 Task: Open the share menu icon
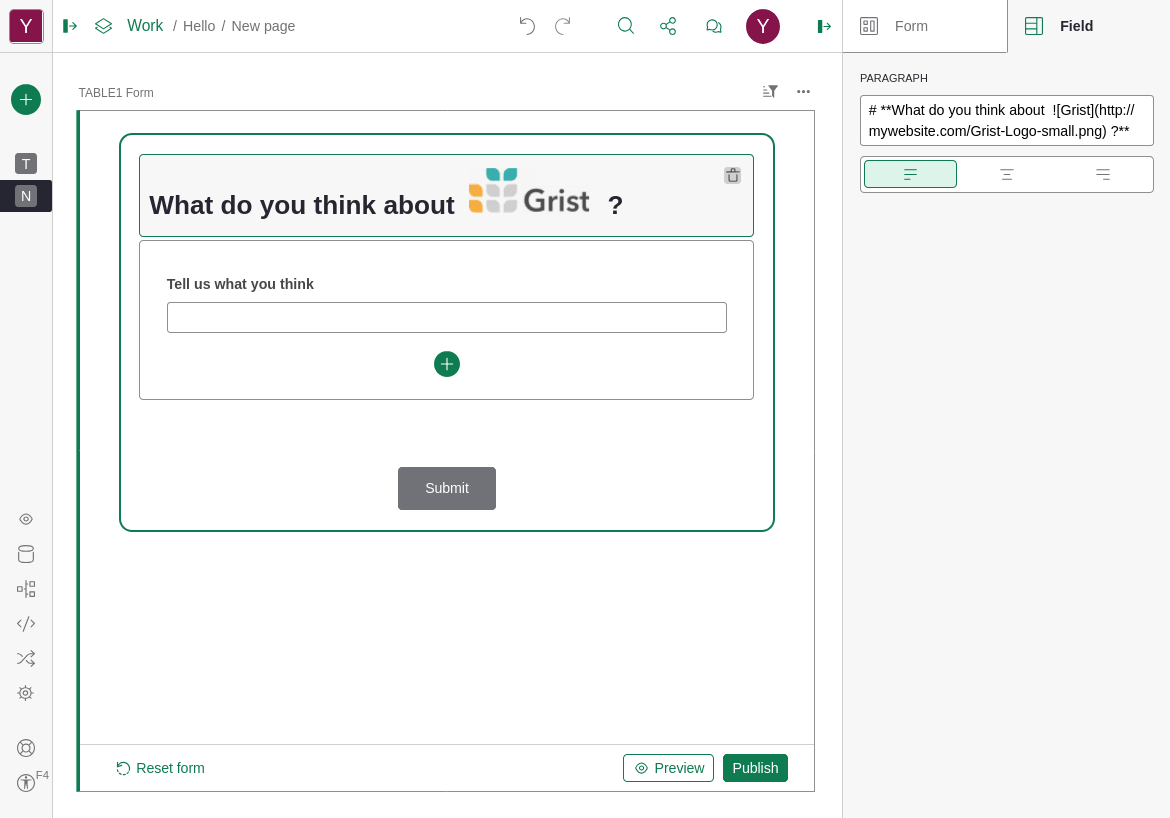[x=669, y=26]
